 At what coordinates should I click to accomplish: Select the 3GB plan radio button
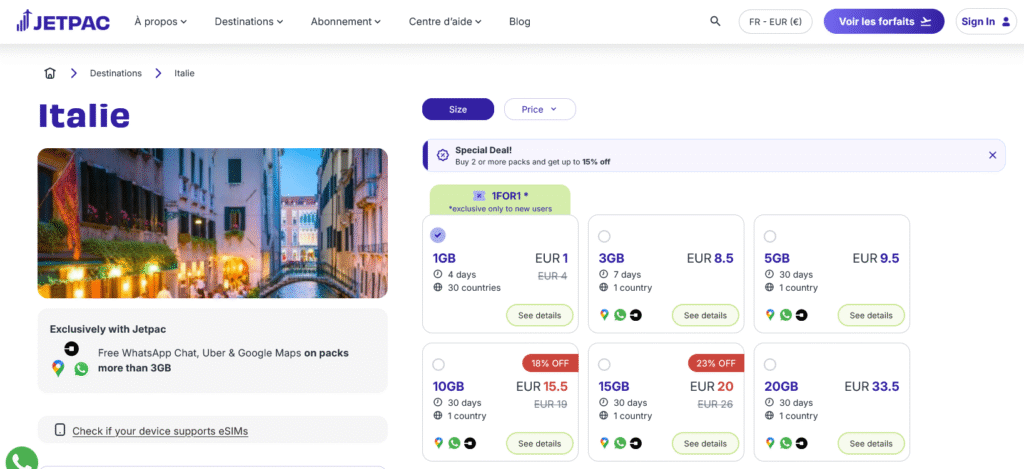pos(604,236)
